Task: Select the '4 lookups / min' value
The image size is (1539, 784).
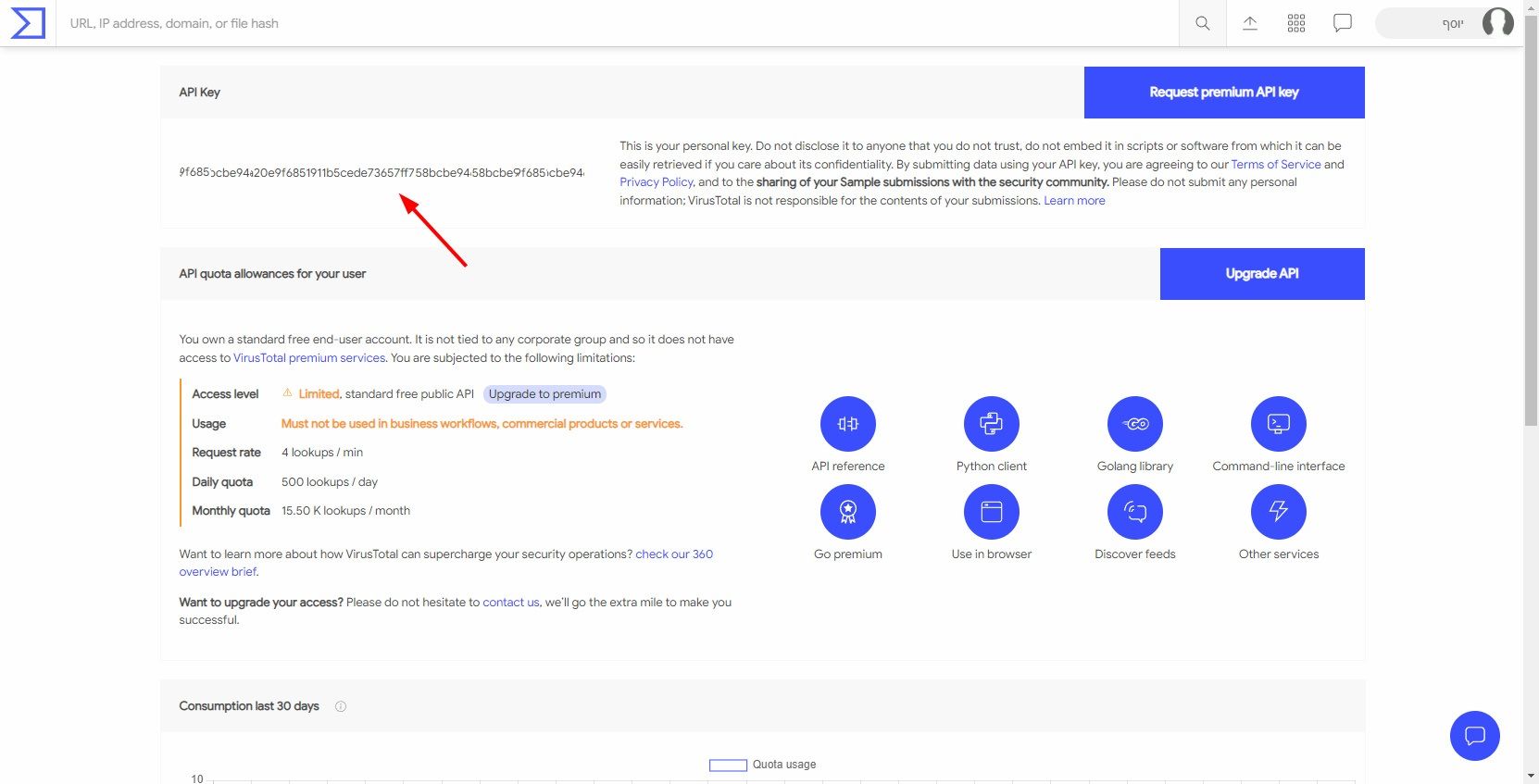Action: (x=322, y=453)
